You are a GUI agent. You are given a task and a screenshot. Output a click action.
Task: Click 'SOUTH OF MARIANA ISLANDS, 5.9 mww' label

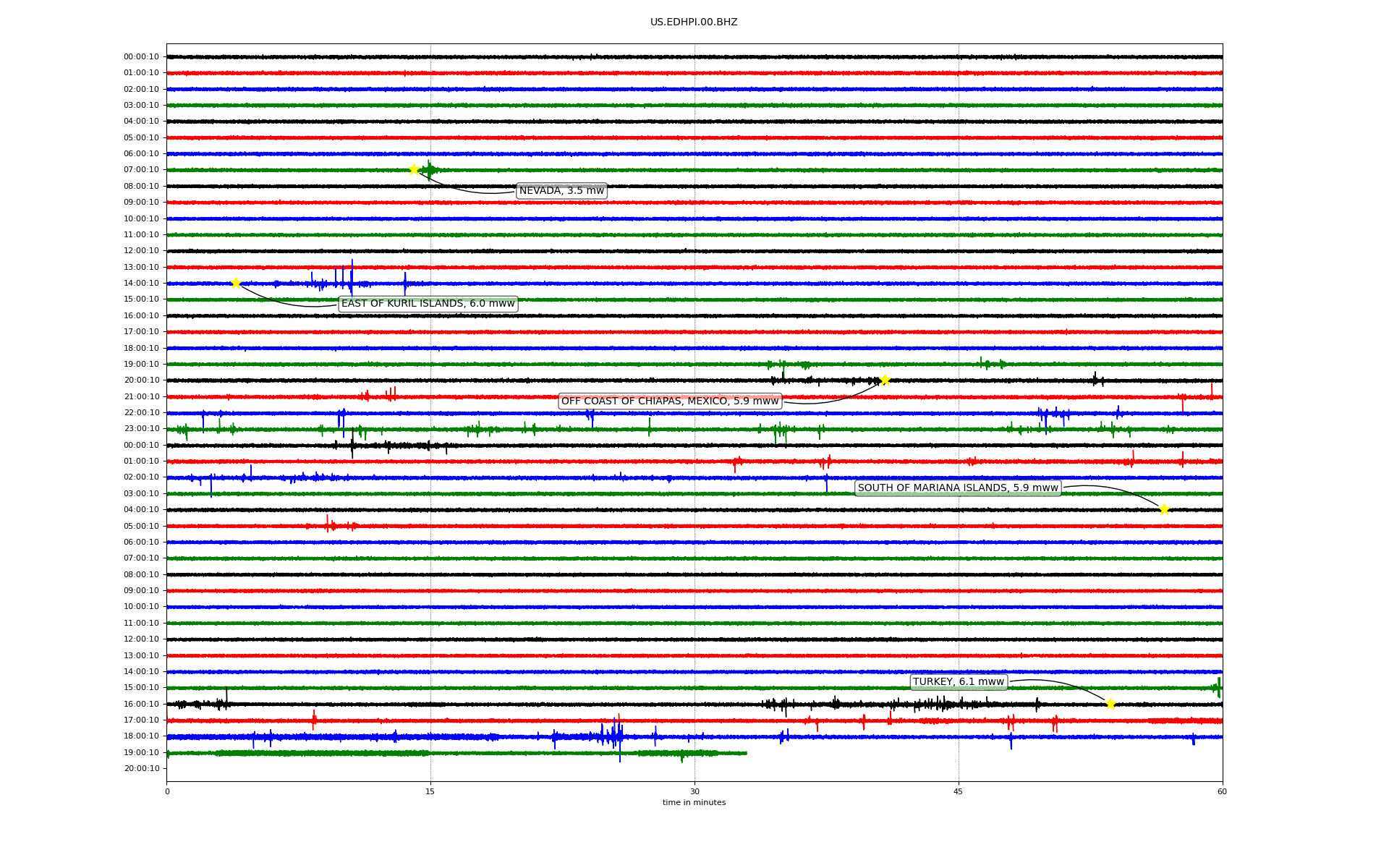click(958, 488)
